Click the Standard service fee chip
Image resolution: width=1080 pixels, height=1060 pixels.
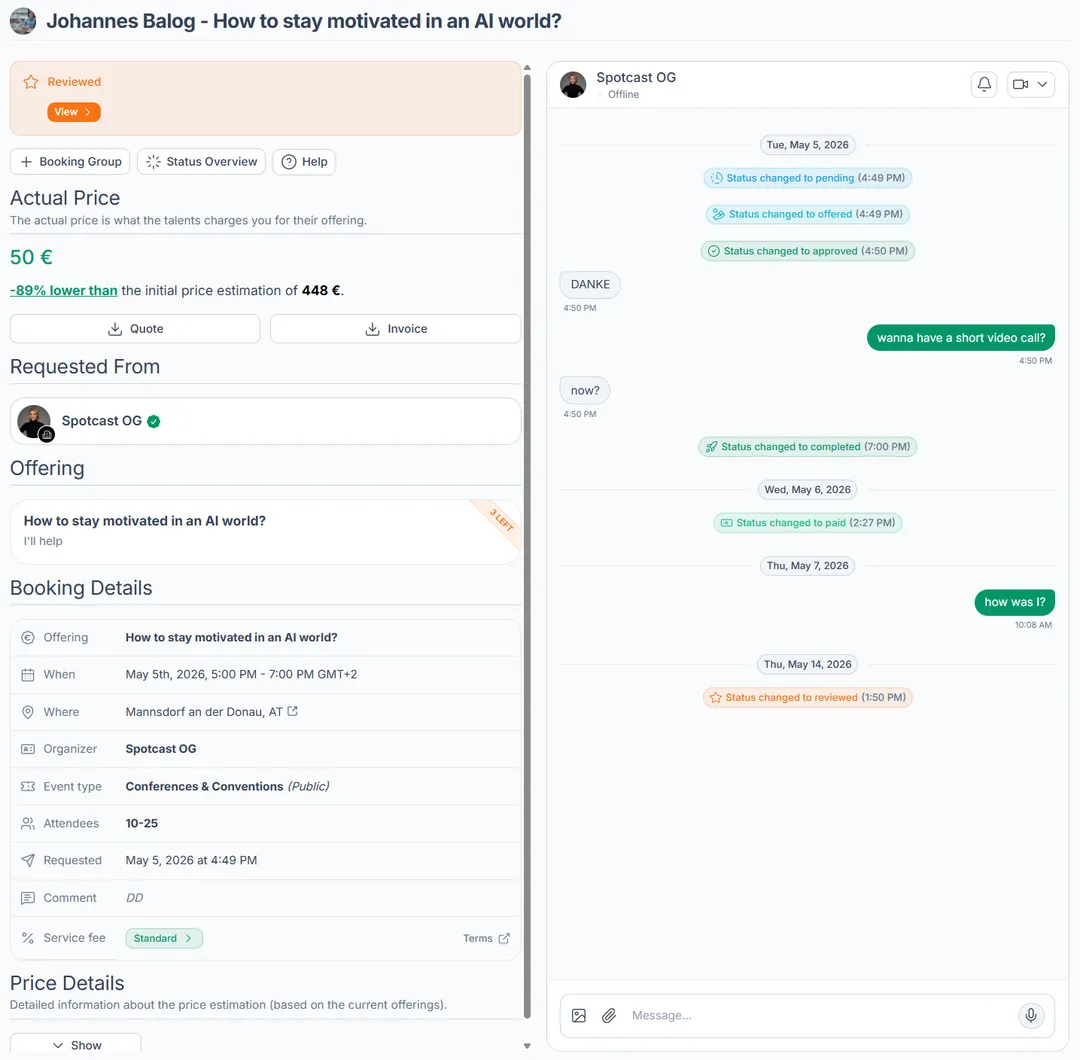coord(164,938)
